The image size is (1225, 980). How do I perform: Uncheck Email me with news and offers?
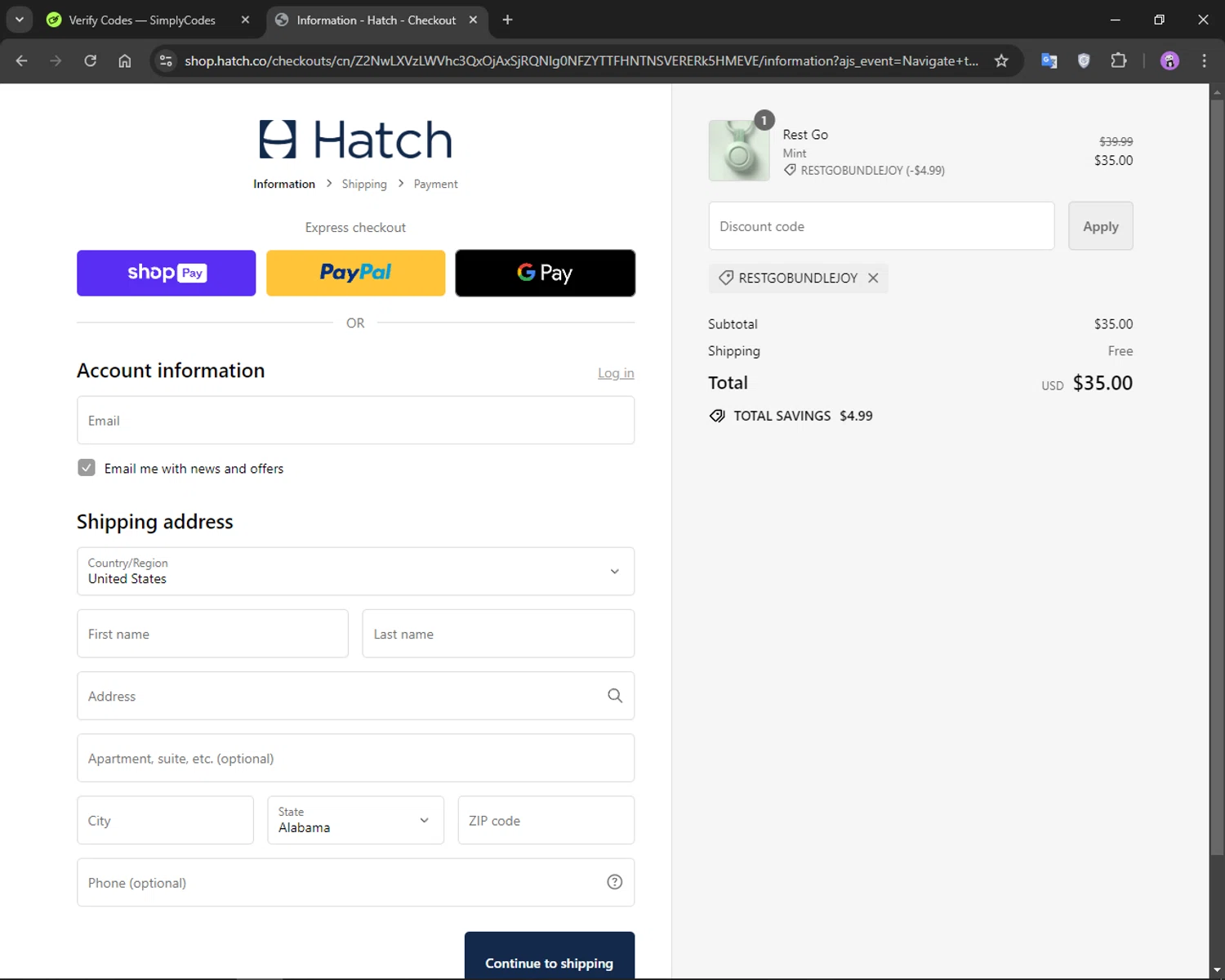point(87,467)
